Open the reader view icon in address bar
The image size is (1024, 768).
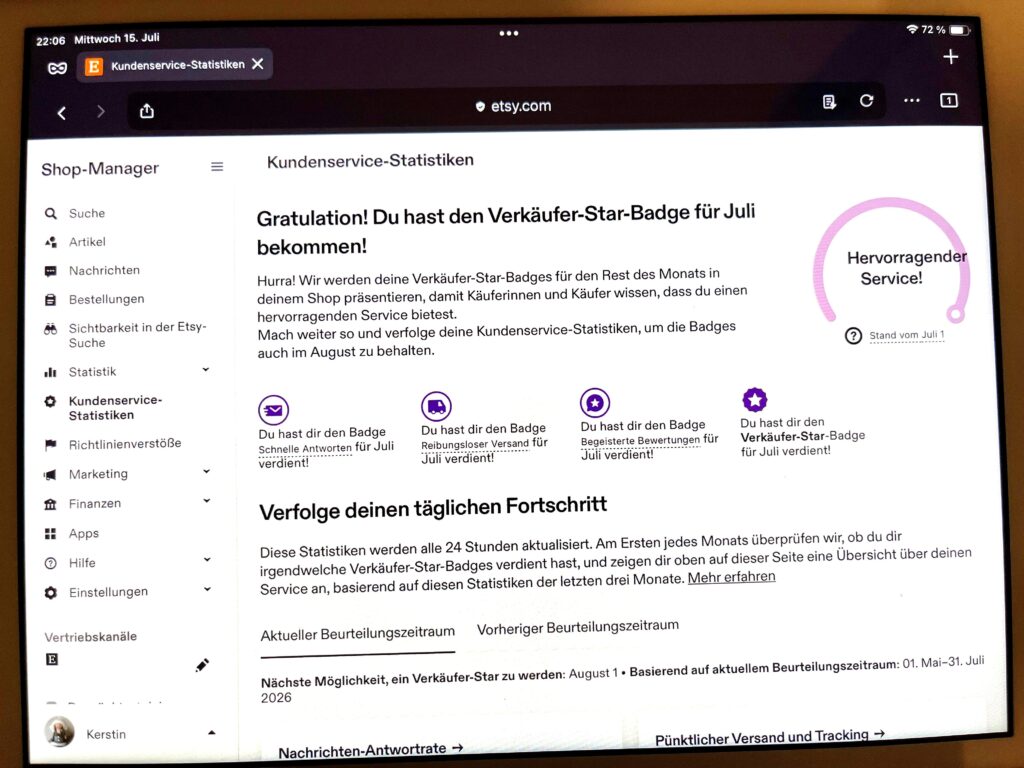tap(829, 102)
